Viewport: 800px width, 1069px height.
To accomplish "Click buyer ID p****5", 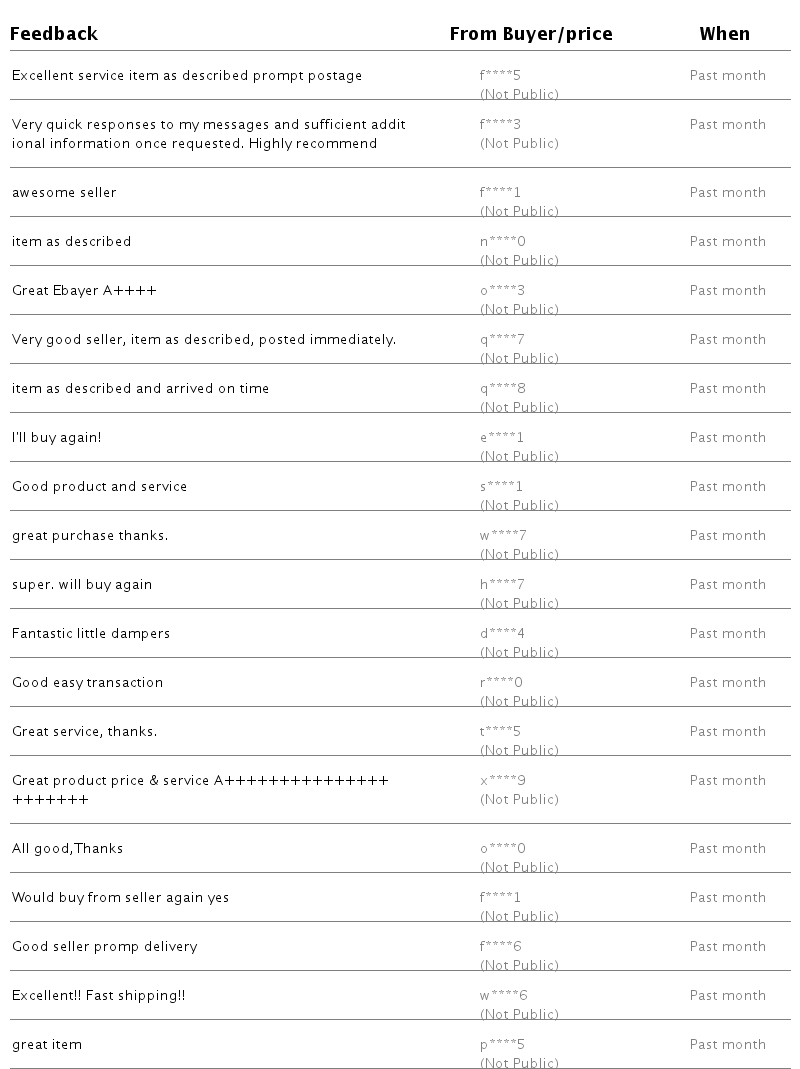I will pos(503,1044).
